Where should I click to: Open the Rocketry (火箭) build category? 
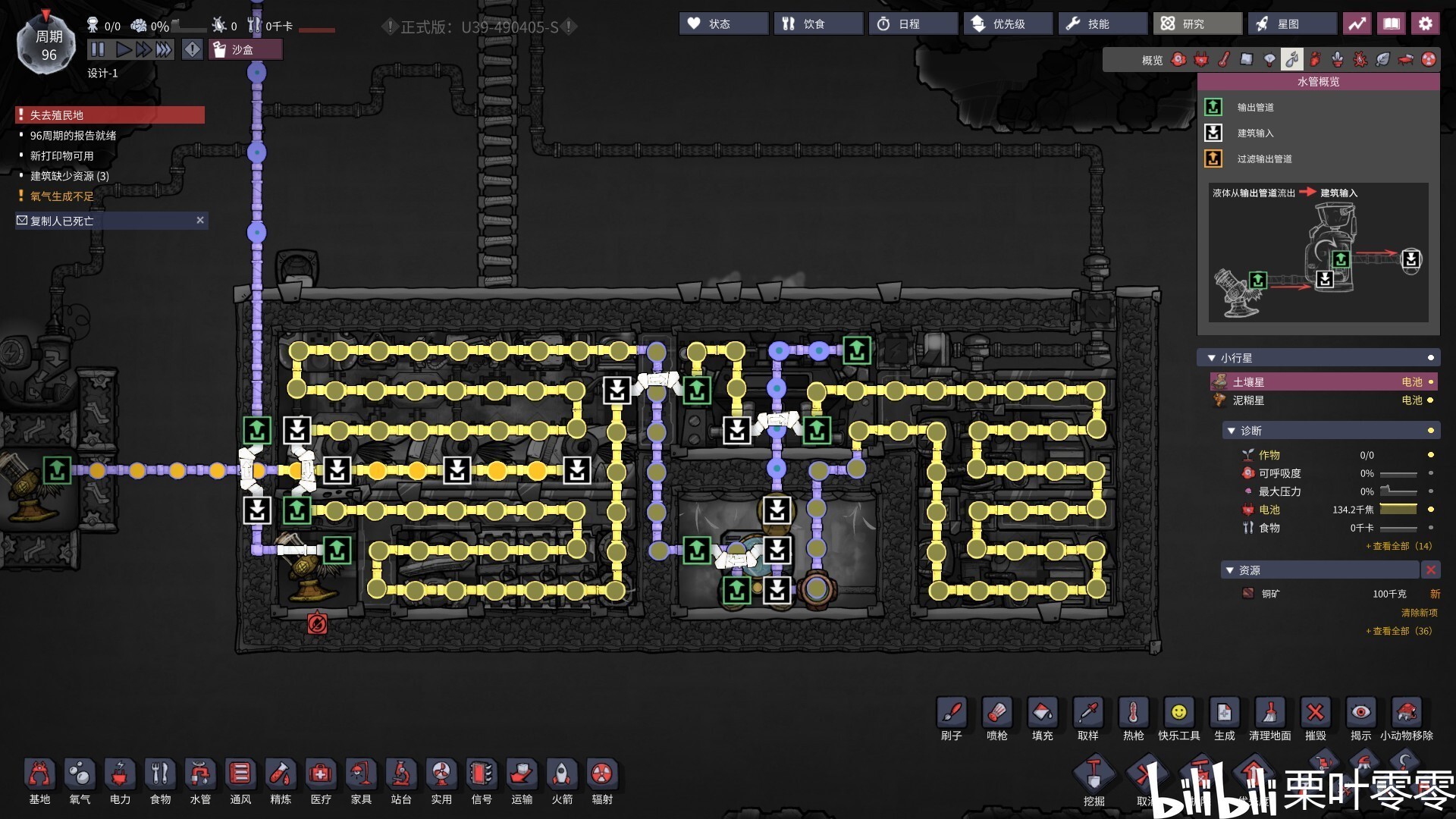tap(562, 781)
